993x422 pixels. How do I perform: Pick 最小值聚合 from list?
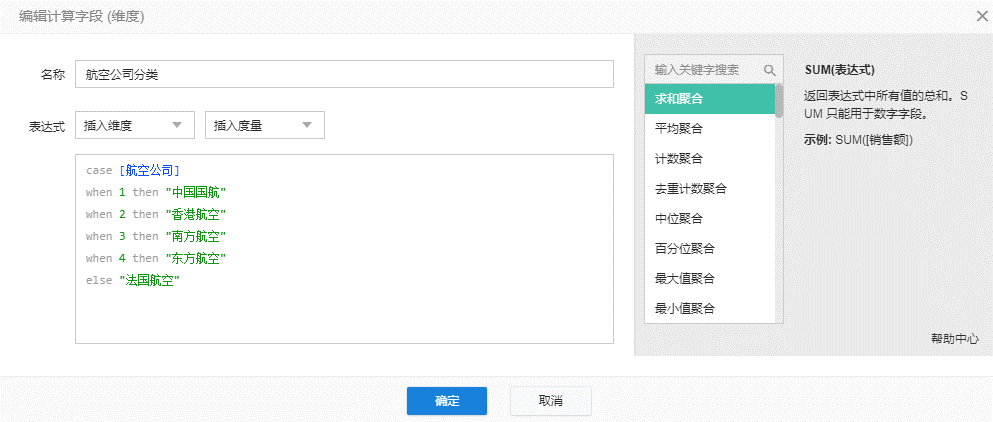(x=709, y=308)
